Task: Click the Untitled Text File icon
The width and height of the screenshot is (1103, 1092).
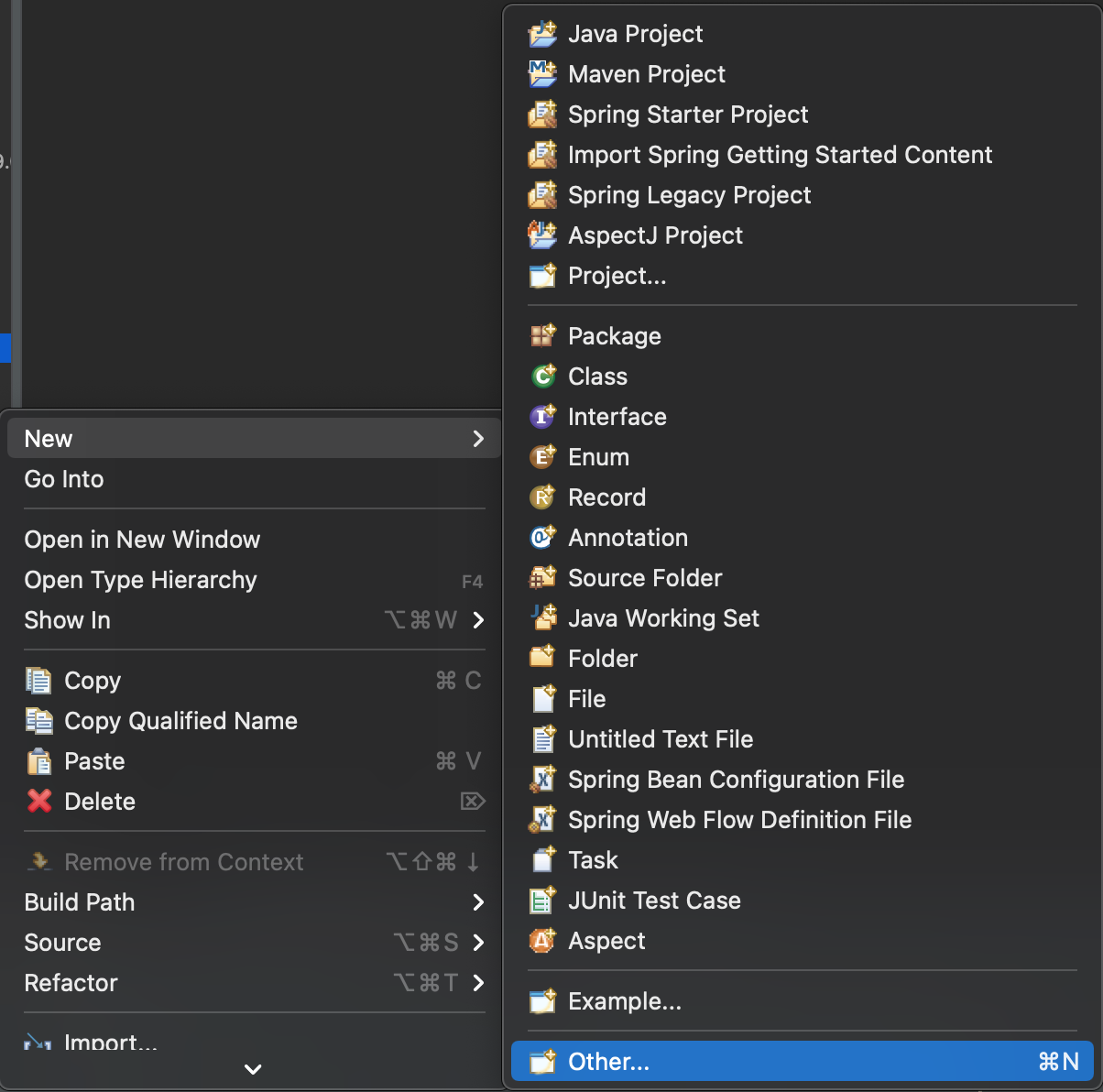Action: pos(542,739)
